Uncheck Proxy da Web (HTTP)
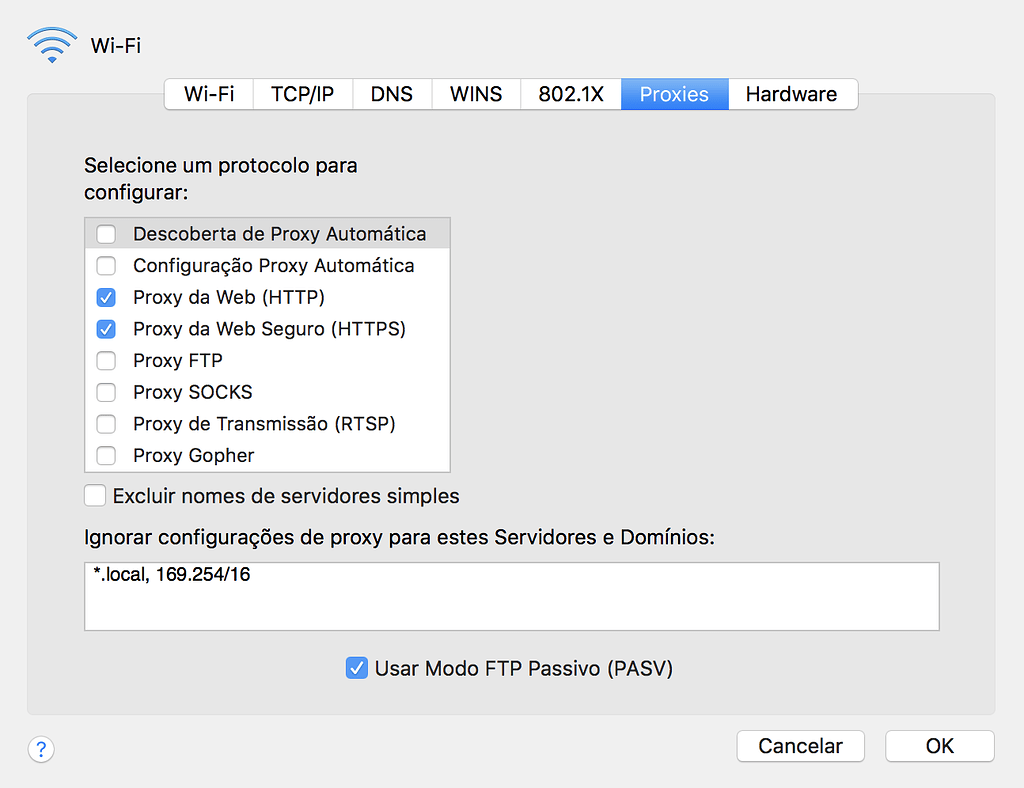The height and width of the screenshot is (788, 1024). click(106, 297)
